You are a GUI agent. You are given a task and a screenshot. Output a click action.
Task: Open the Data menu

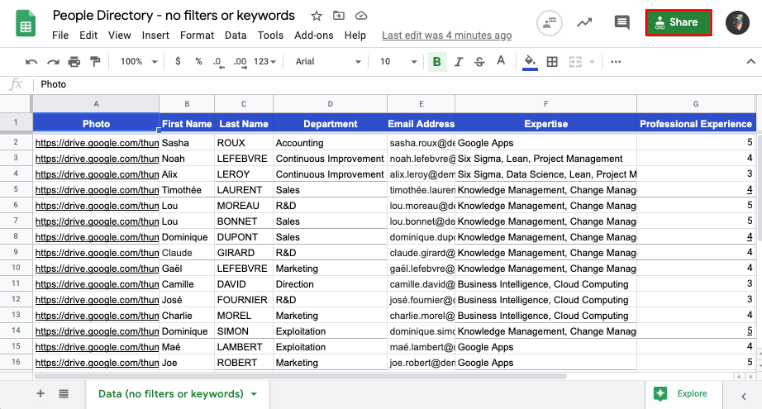[235, 35]
